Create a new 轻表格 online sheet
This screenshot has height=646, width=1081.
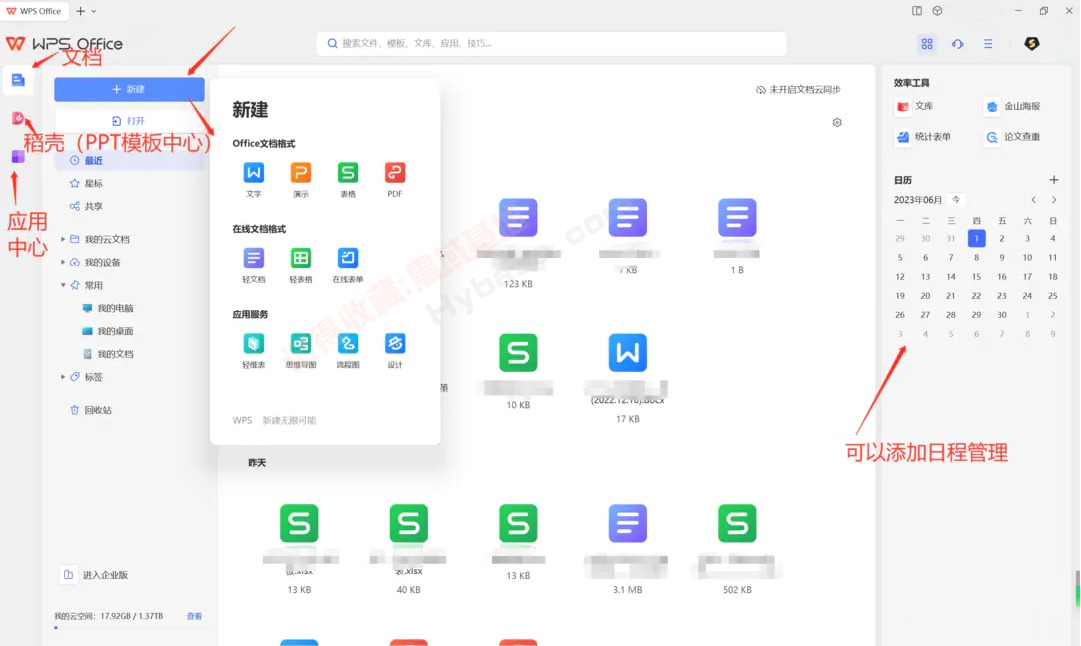point(301,265)
